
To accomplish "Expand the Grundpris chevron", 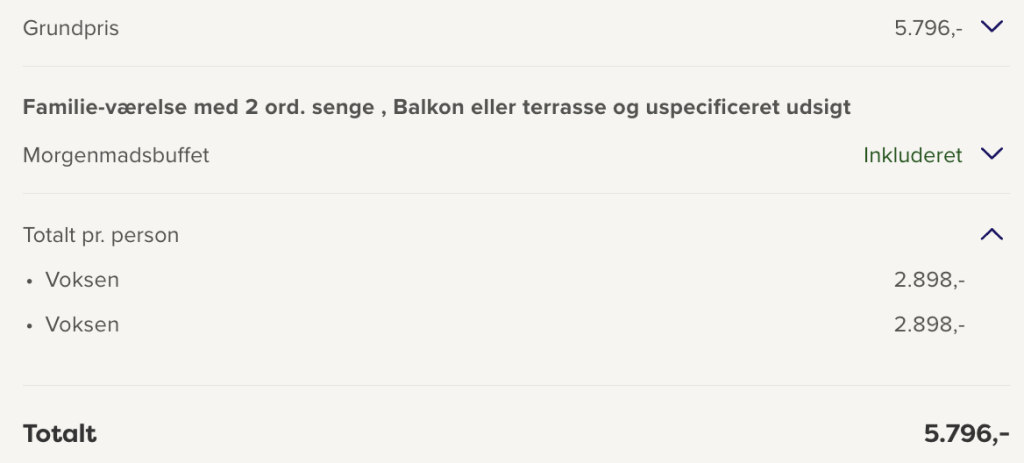I will 991,28.
